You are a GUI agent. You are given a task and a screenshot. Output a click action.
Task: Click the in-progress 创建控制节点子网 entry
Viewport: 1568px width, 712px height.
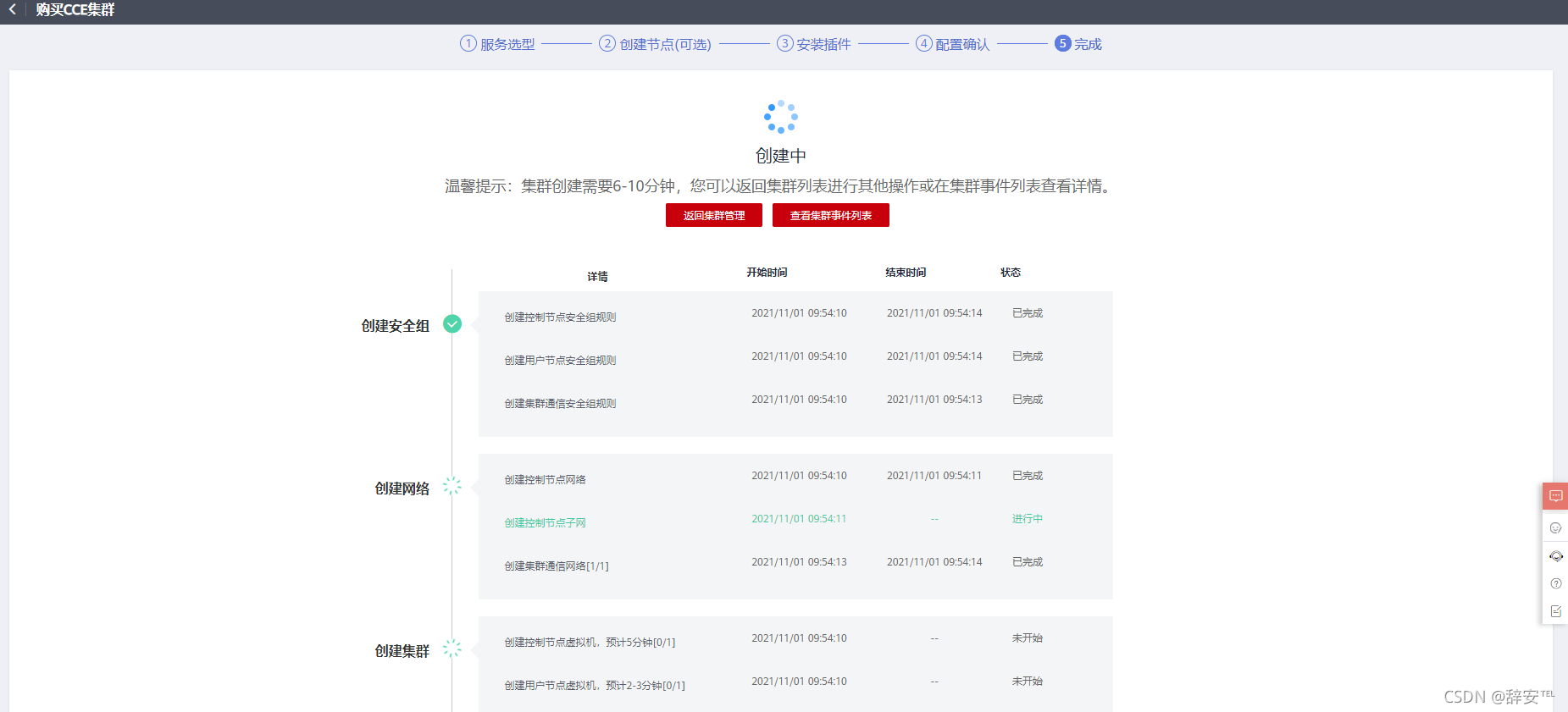click(x=545, y=523)
